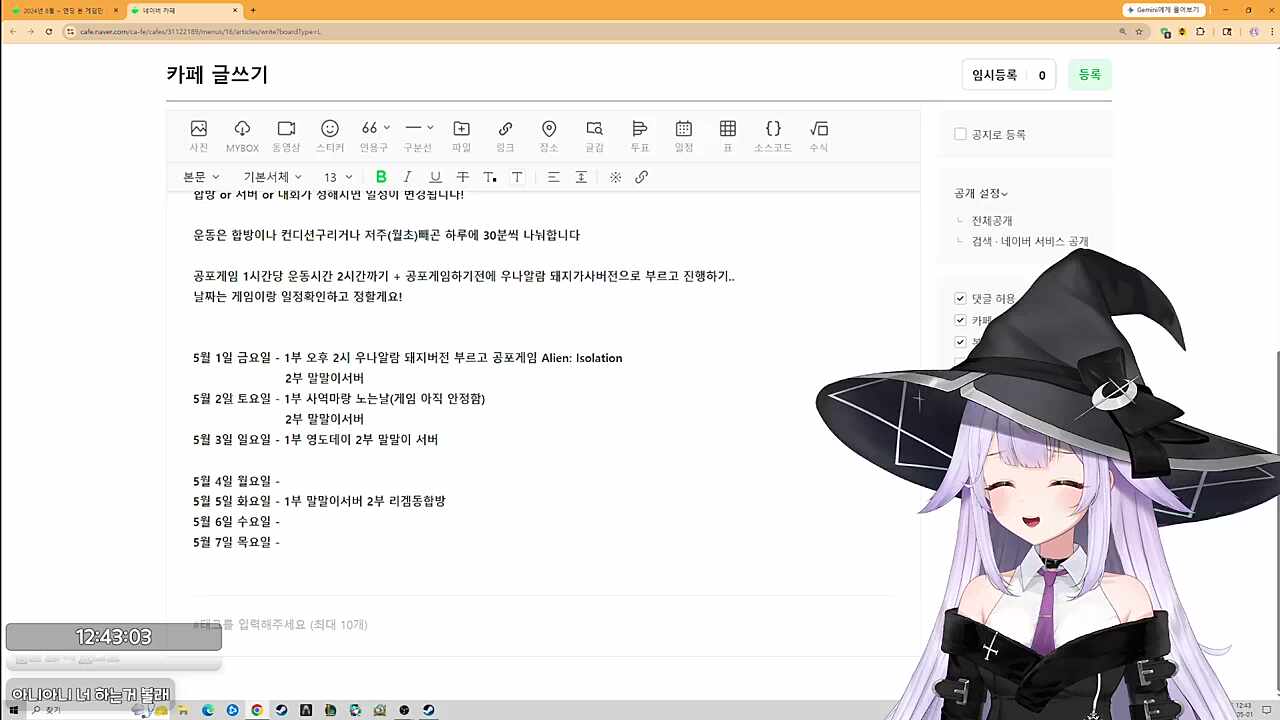
Task: Open the 글감 search tool
Action: click(594, 136)
